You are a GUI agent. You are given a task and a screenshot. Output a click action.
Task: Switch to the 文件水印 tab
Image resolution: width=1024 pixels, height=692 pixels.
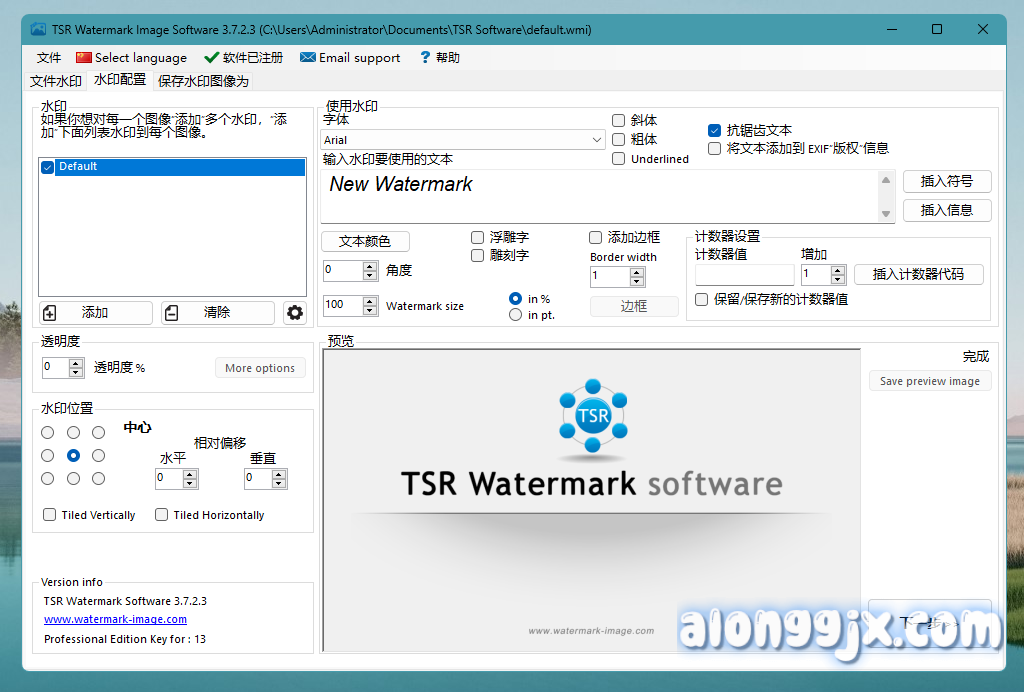[x=56, y=81]
